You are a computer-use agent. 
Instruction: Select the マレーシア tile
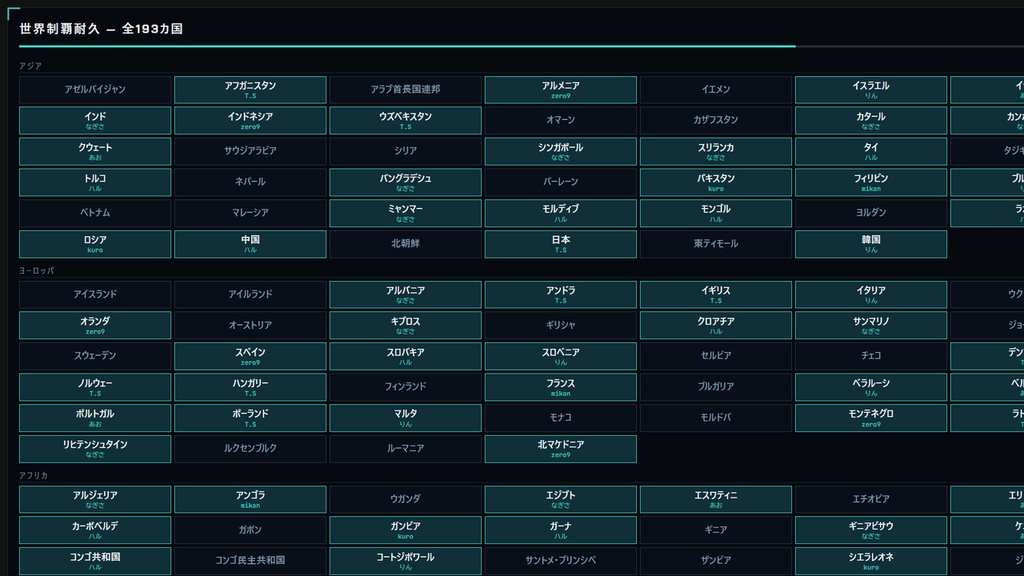click(250, 213)
